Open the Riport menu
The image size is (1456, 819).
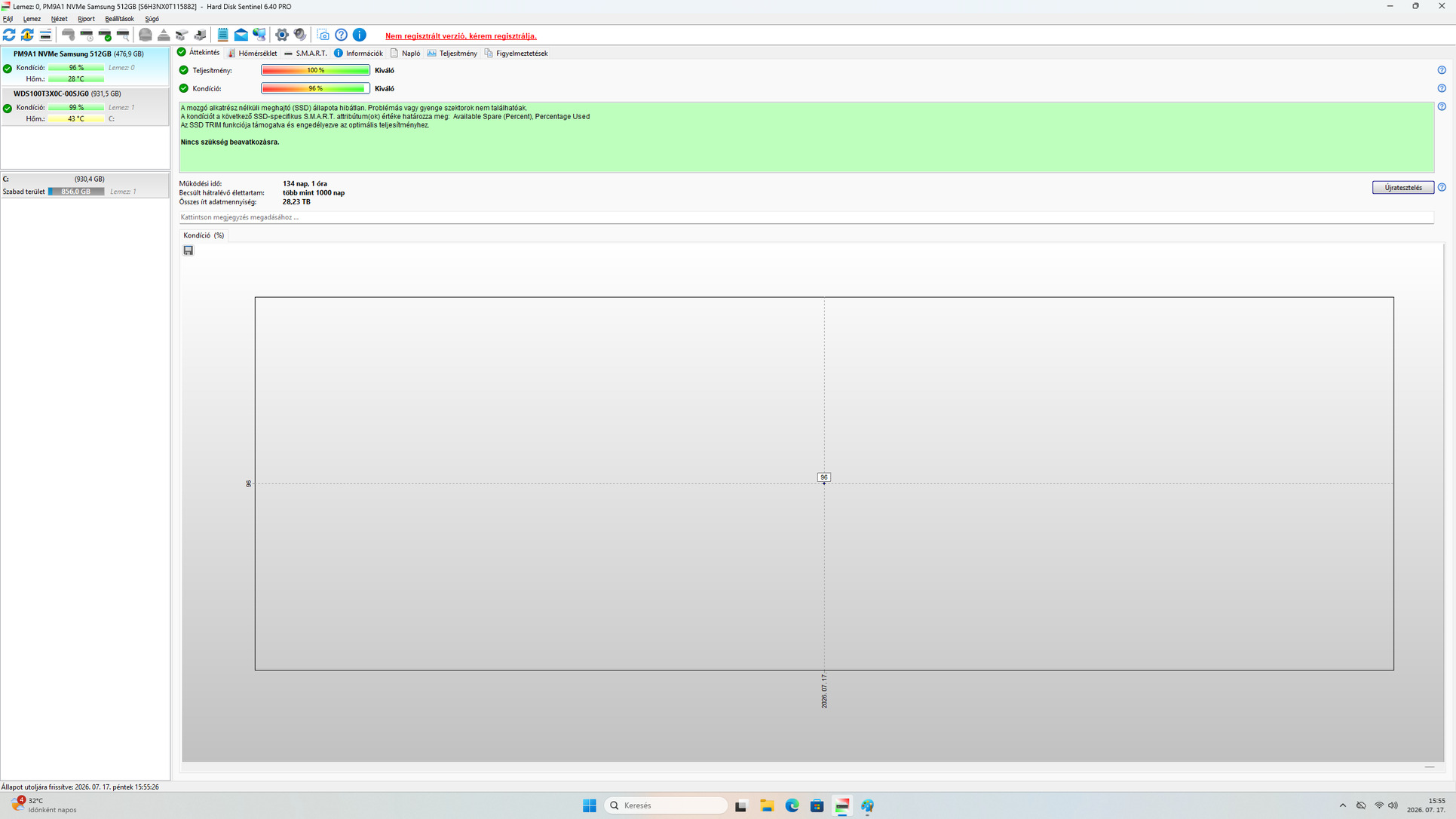pyautogui.click(x=86, y=19)
